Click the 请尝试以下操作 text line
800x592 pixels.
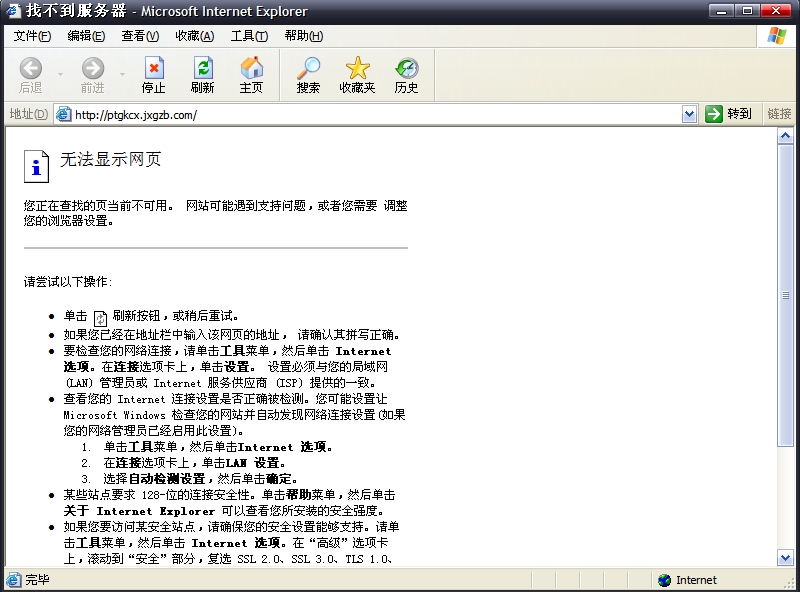pos(67,282)
